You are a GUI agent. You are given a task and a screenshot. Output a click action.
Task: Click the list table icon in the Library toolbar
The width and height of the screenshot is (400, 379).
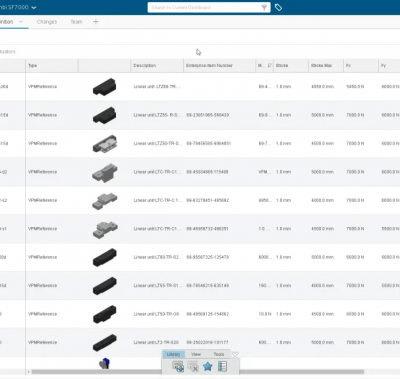222,366
